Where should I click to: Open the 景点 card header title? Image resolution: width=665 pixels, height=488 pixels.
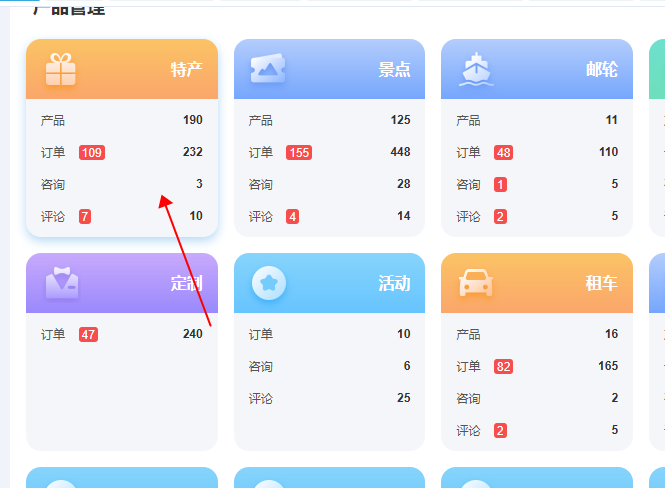[394, 70]
